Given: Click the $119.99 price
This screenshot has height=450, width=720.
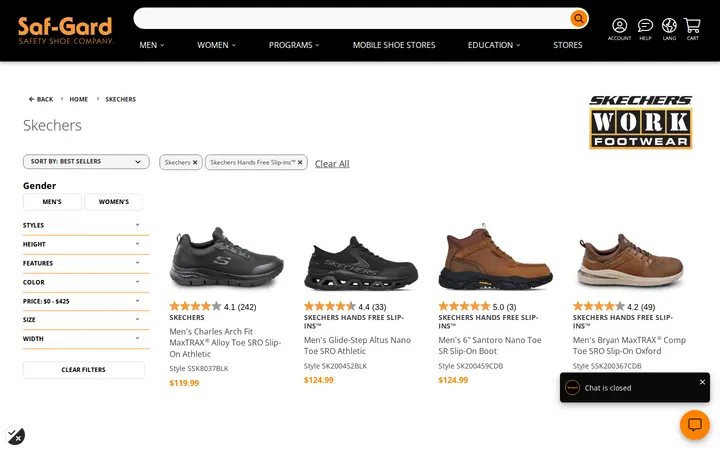Looking at the screenshot, I should click(x=184, y=383).
